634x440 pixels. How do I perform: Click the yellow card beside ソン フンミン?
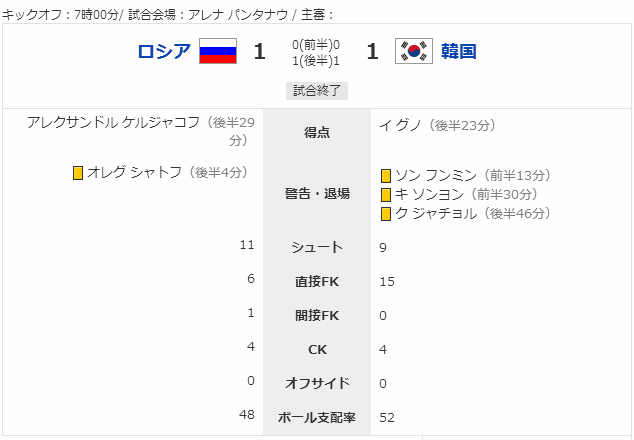386,176
